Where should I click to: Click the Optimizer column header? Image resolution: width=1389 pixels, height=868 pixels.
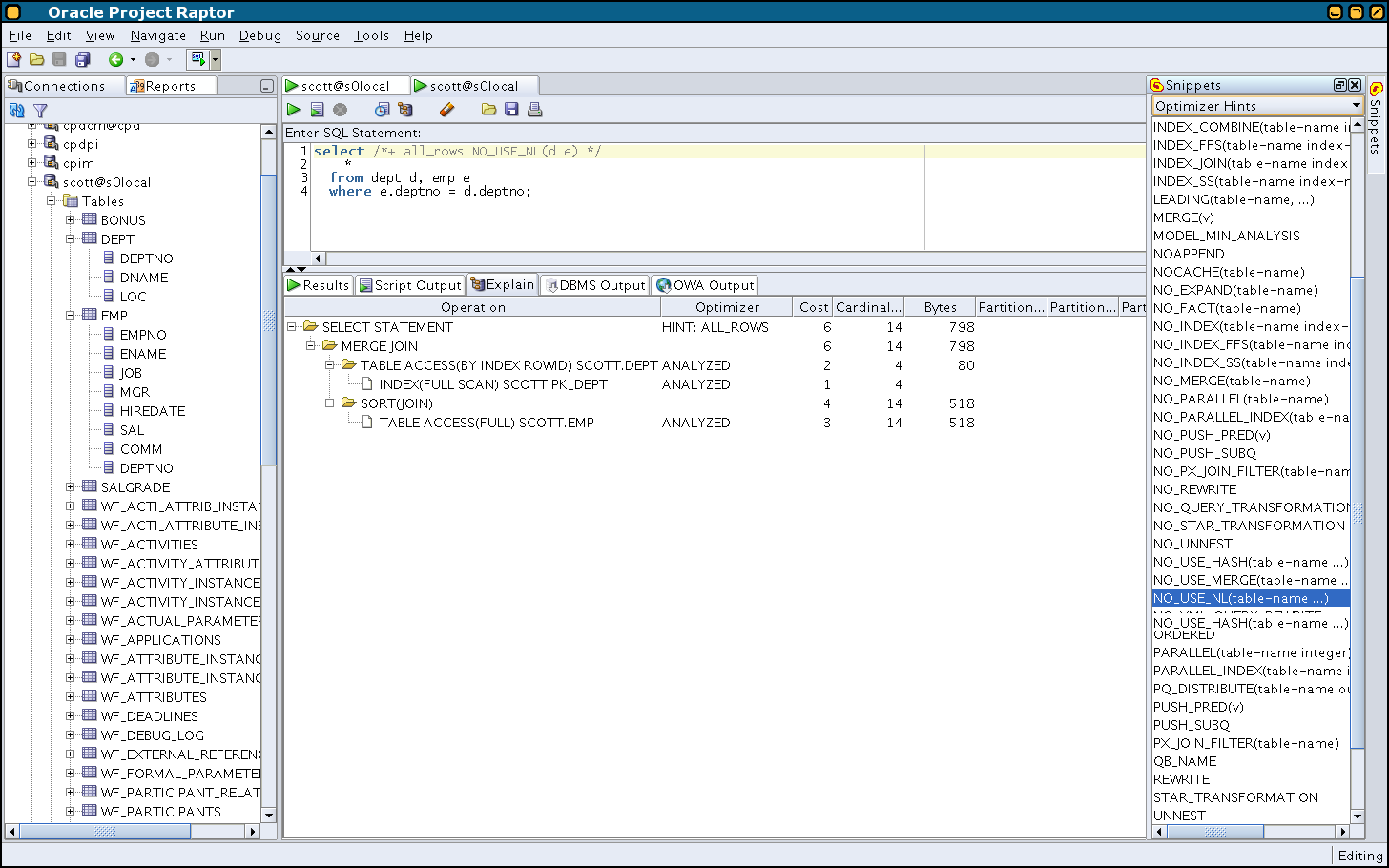click(x=727, y=307)
